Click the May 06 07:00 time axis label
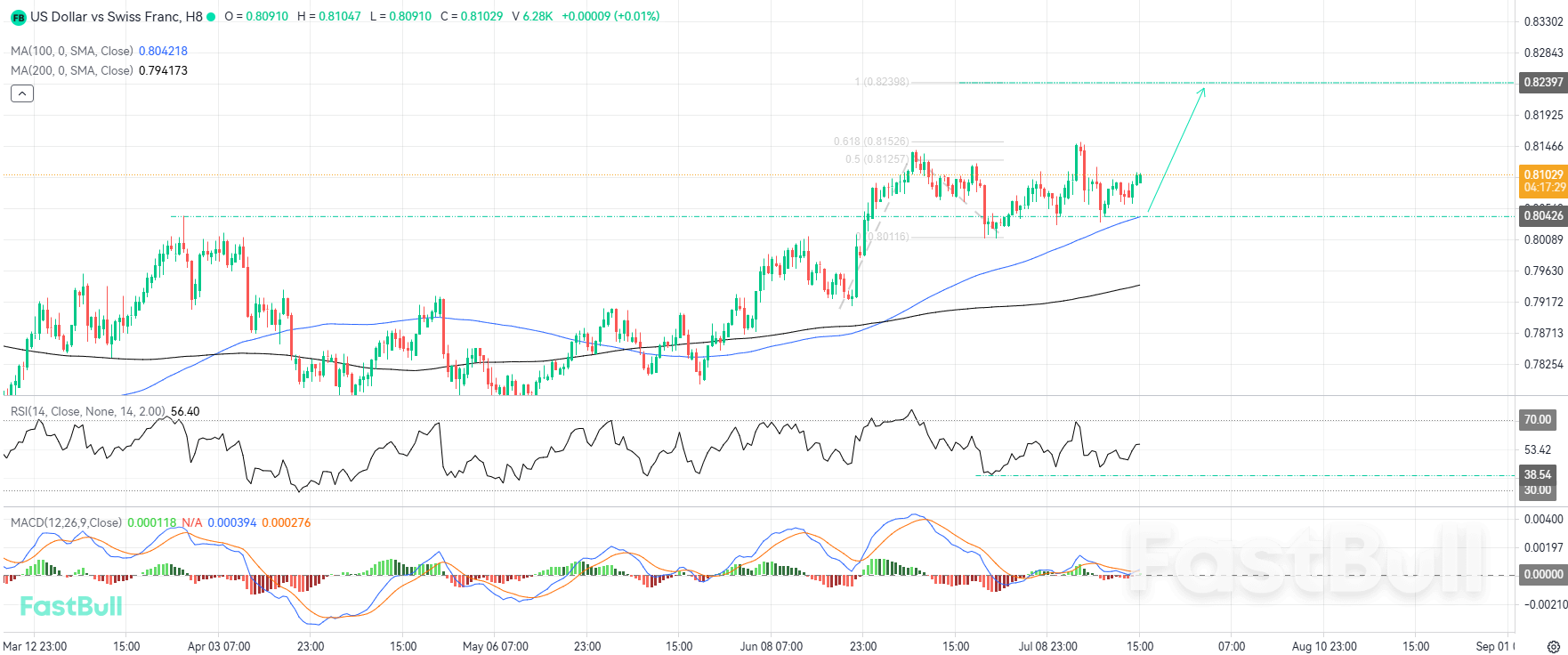1568x655 pixels. pos(495,646)
